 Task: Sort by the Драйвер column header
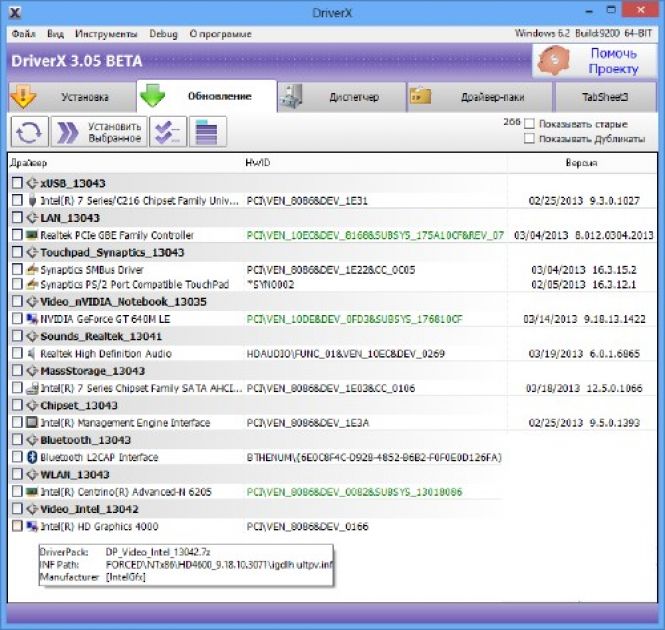pos(28,163)
